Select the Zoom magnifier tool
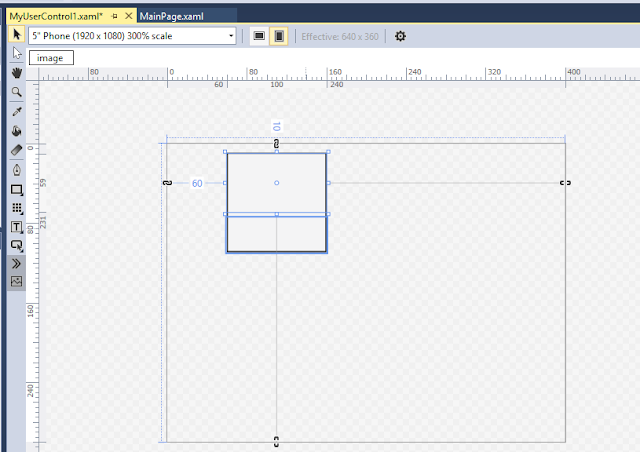Screen dimensions: 640x452 (x=17, y=92)
